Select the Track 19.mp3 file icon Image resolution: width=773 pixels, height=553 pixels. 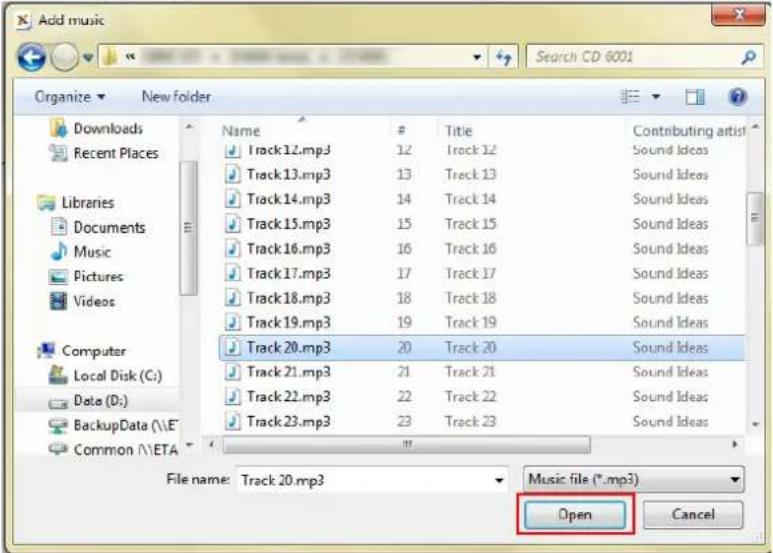coord(233,322)
